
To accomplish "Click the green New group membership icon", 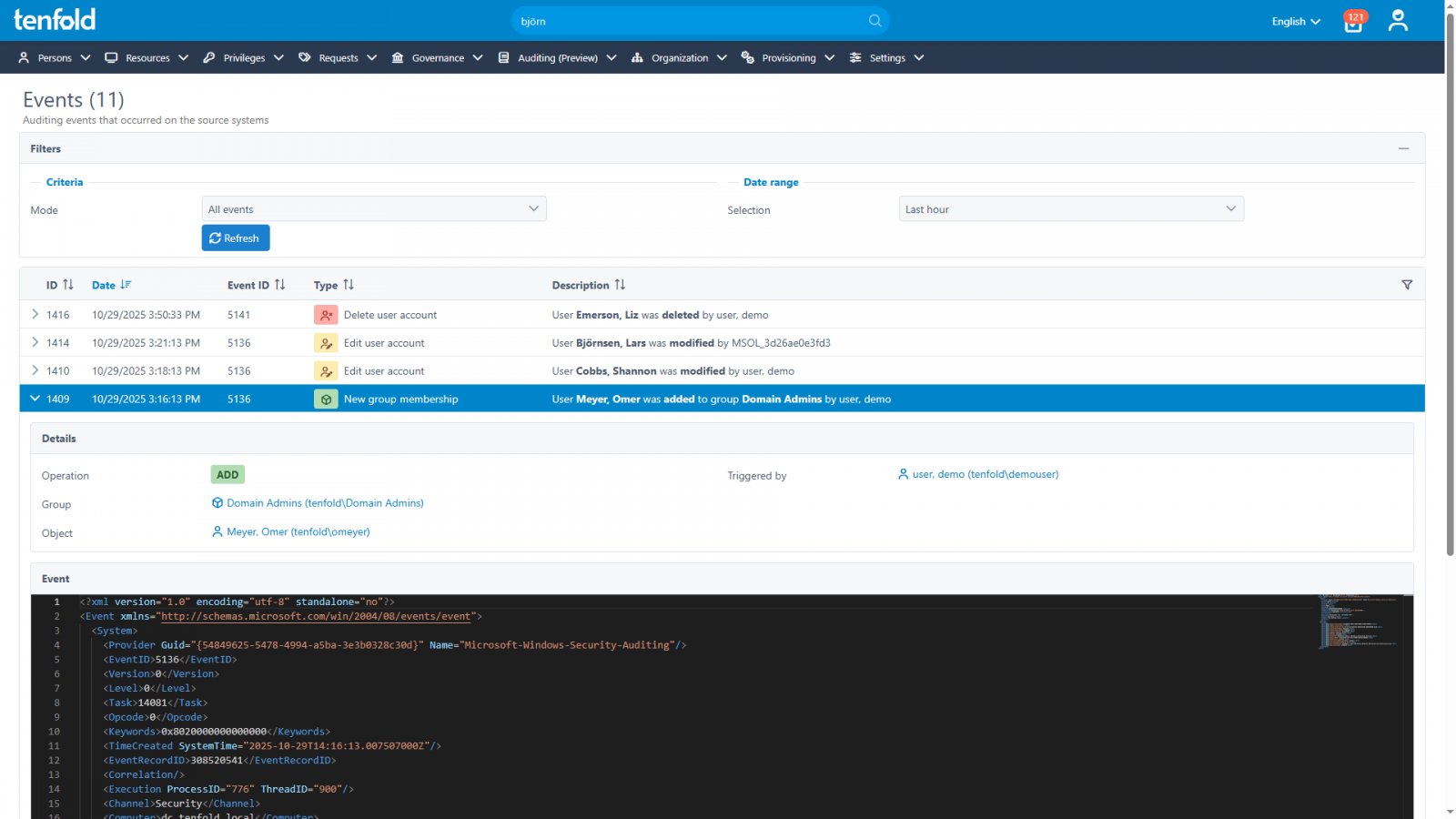I will (x=325, y=399).
